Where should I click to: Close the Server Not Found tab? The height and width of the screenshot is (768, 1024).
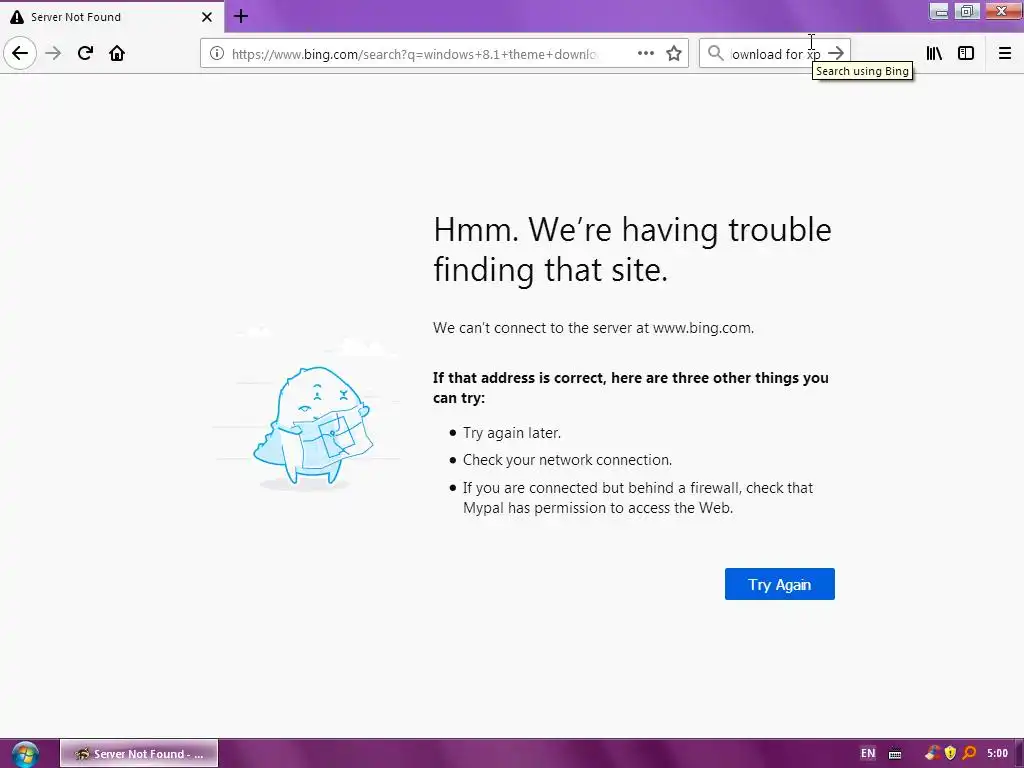coord(207,17)
